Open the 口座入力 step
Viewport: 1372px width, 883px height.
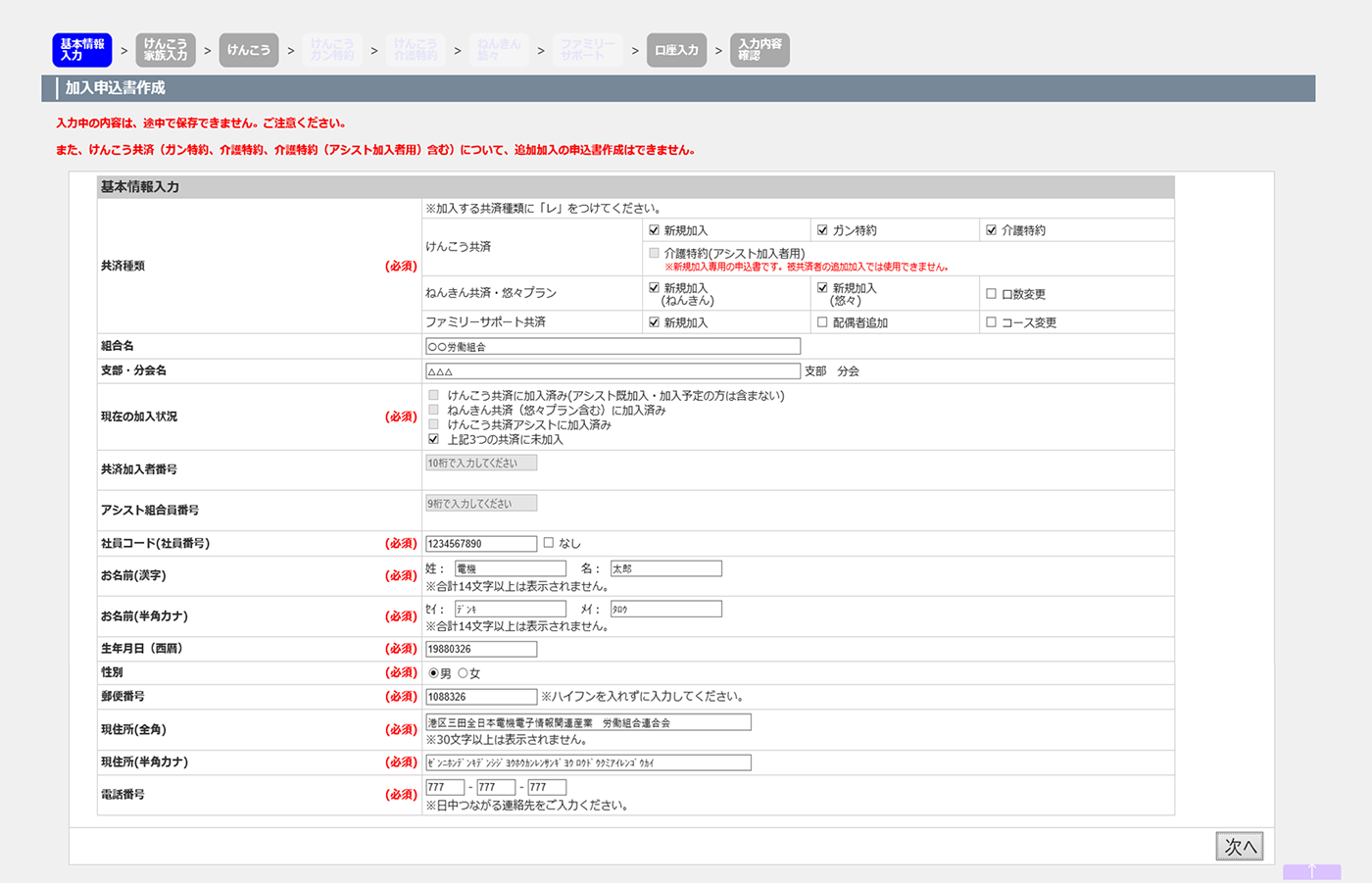point(676,50)
